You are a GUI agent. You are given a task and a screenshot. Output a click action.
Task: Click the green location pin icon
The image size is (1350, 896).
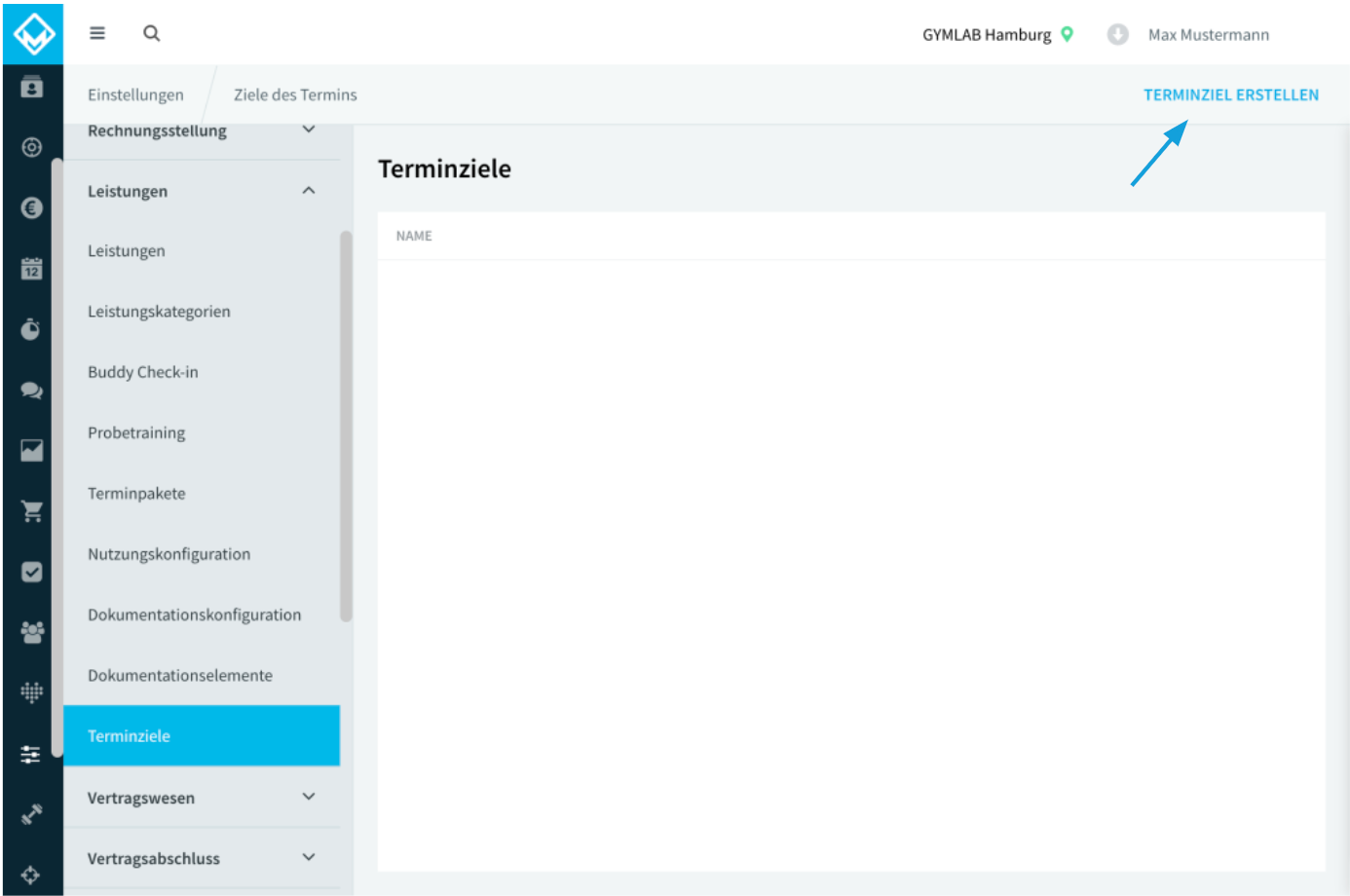click(x=1068, y=34)
